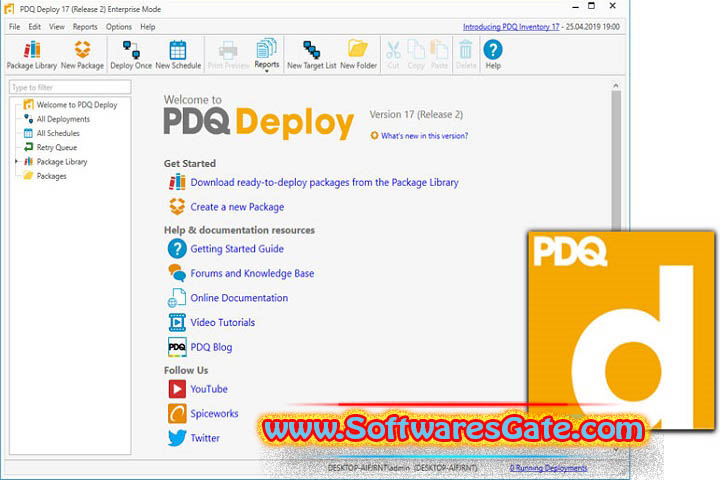Image resolution: width=720 pixels, height=480 pixels.
Task: Follow the Spiceworks link
Action: (214, 413)
